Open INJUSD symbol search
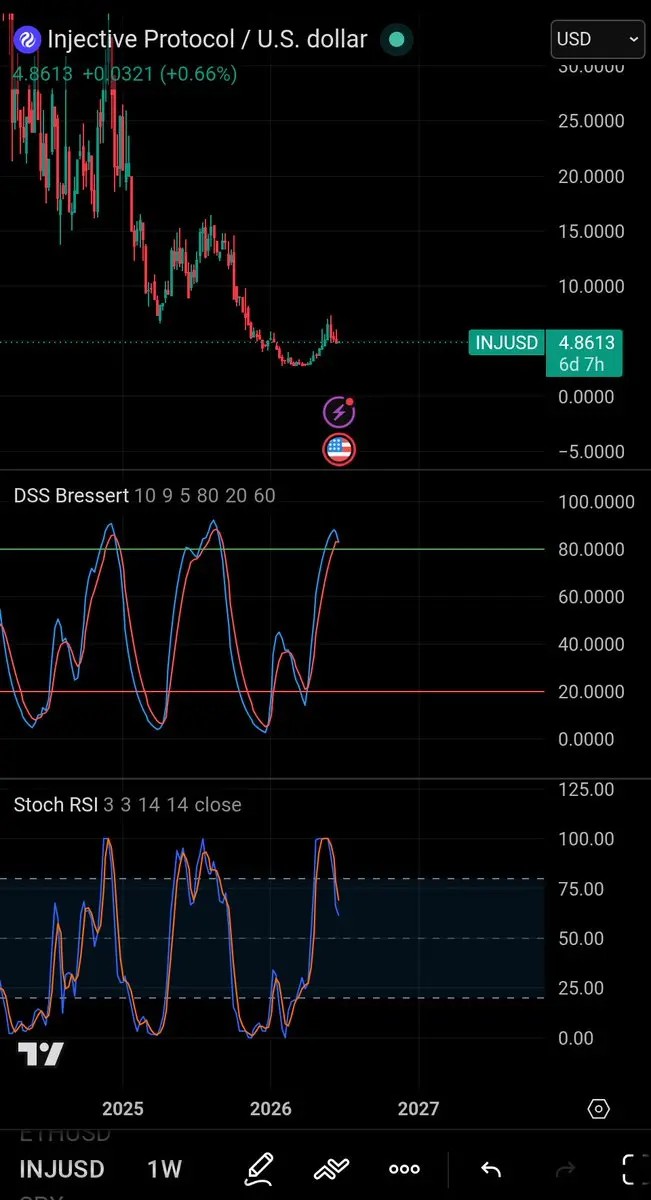 (x=61, y=1168)
